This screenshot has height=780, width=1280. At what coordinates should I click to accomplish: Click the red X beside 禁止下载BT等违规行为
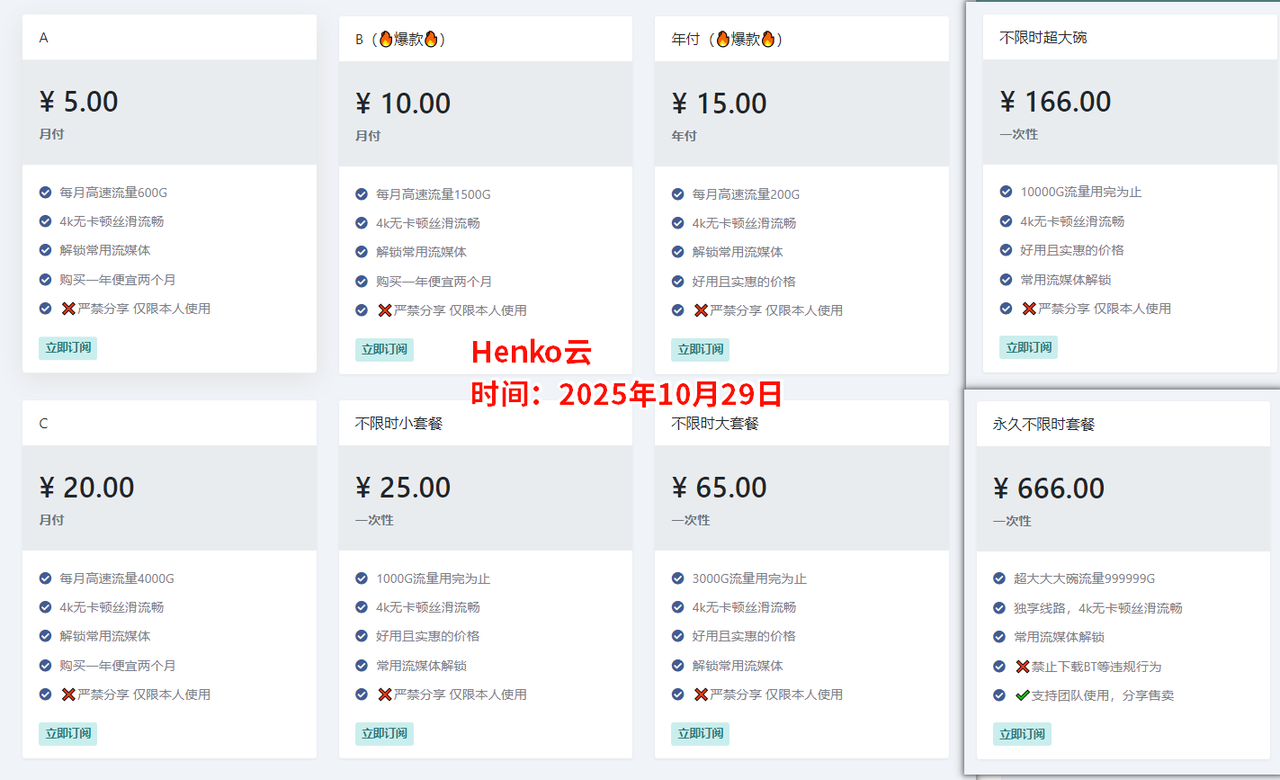pos(1022,666)
